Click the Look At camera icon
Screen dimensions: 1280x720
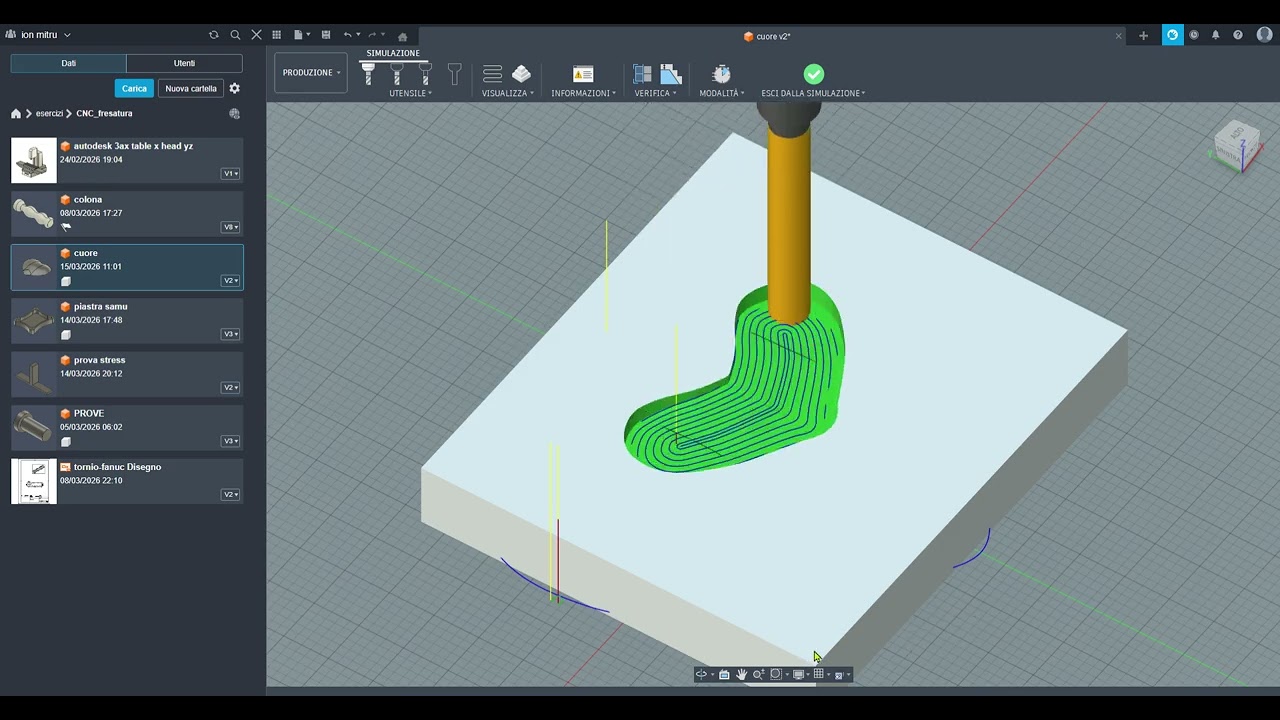724,674
